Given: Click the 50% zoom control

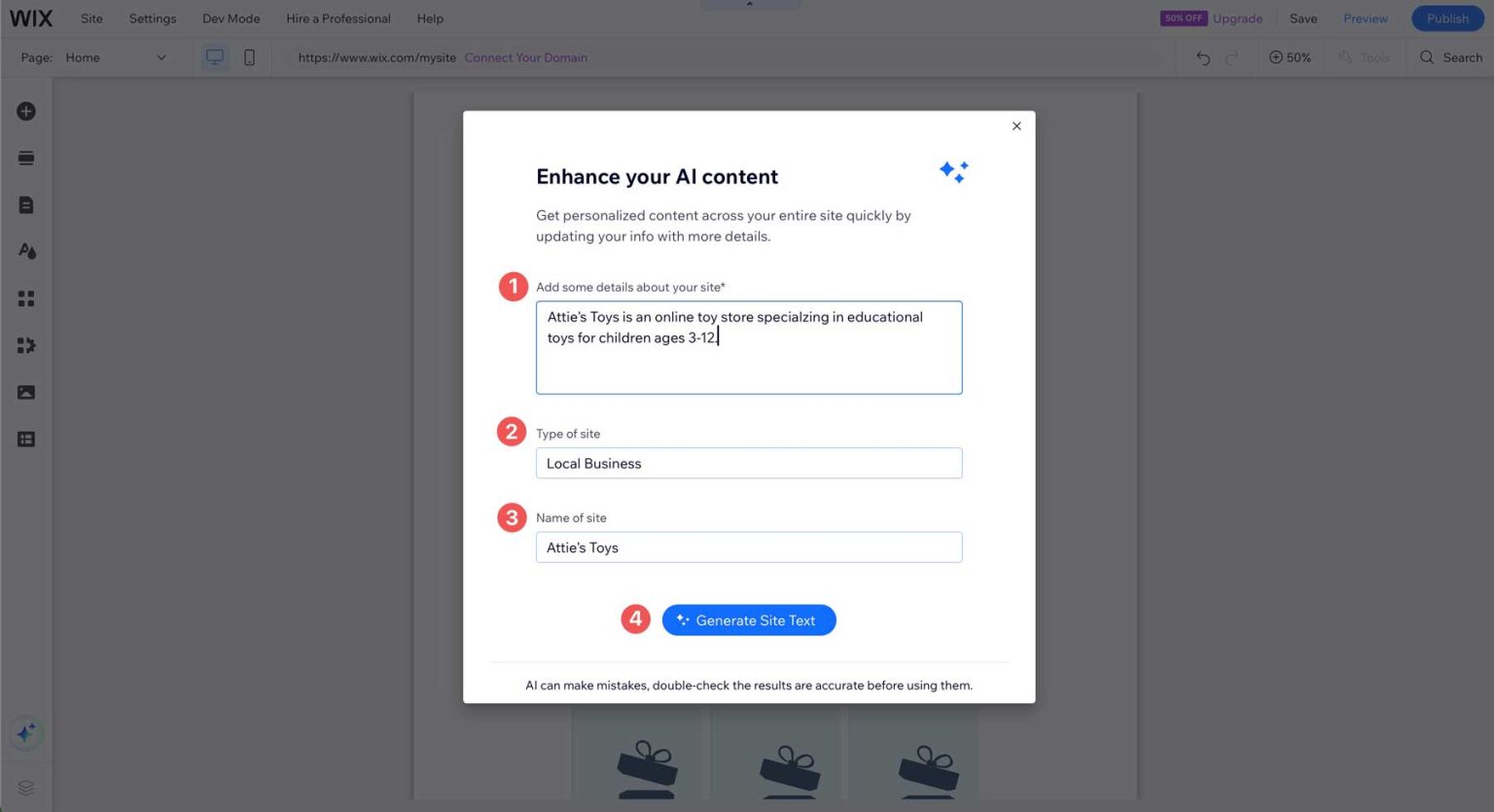Looking at the screenshot, I should point(1290,57).
